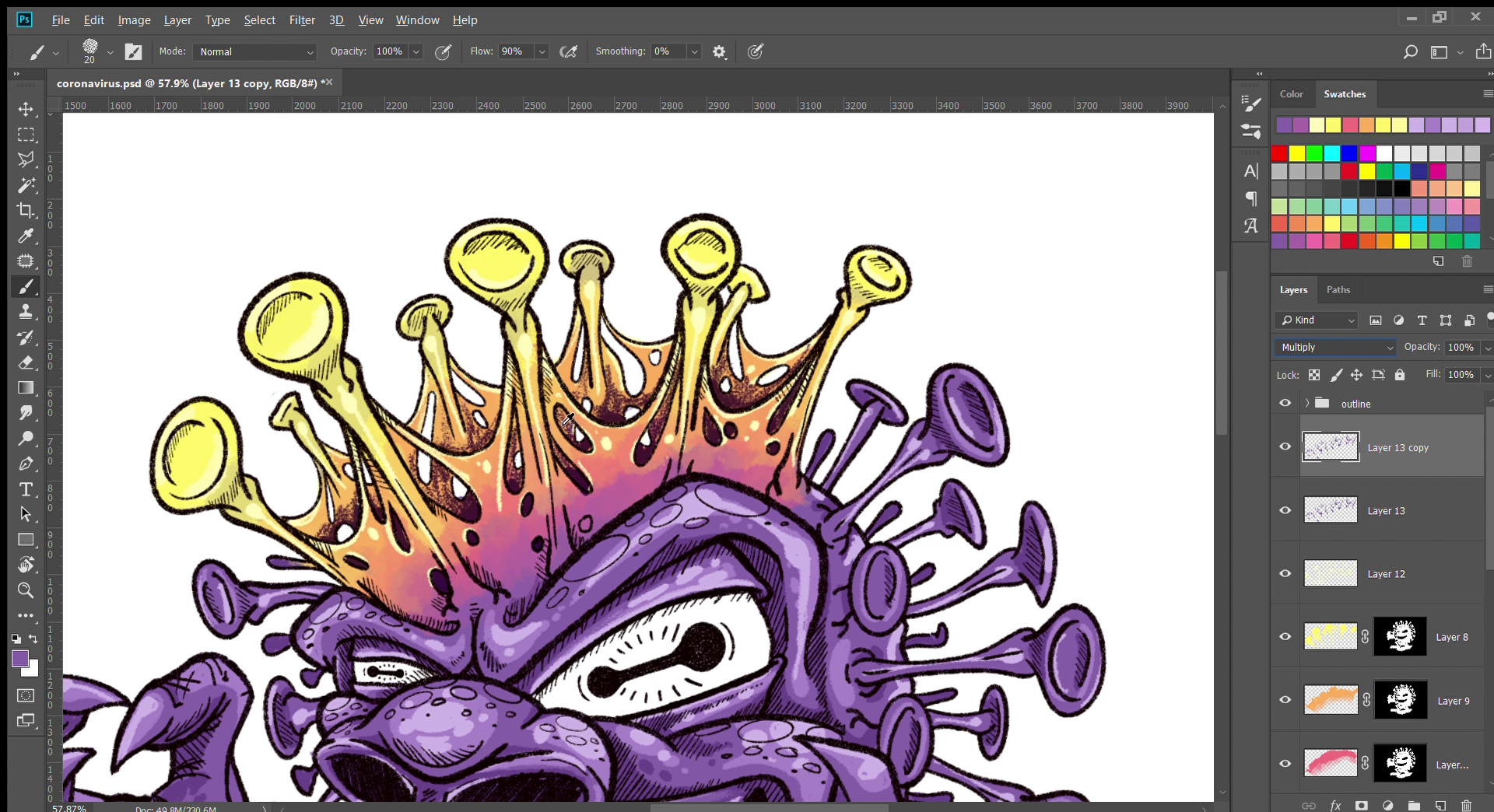Viewport: 1494px width, 812px height.
Task: Open the Multiply blend mode dropdown
Action: (1335, 347)
